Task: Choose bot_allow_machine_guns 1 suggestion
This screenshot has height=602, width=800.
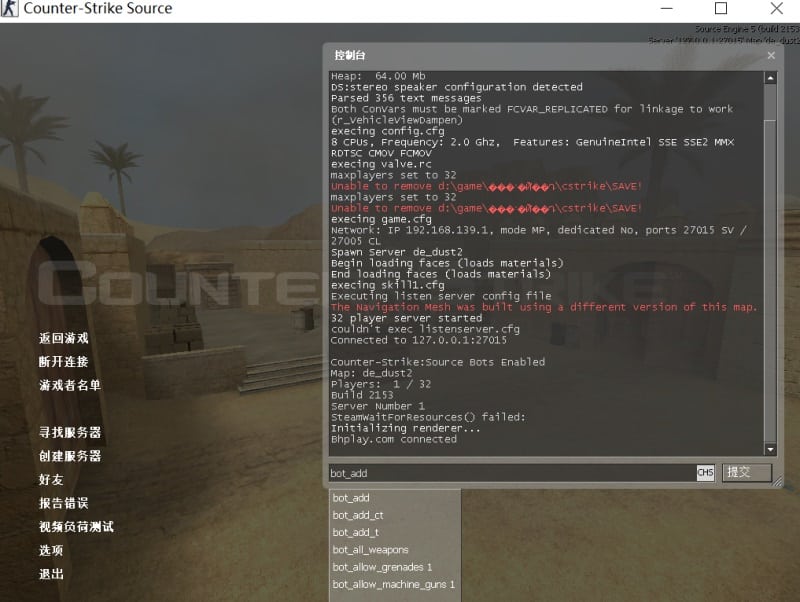Action: click(394, 584)
